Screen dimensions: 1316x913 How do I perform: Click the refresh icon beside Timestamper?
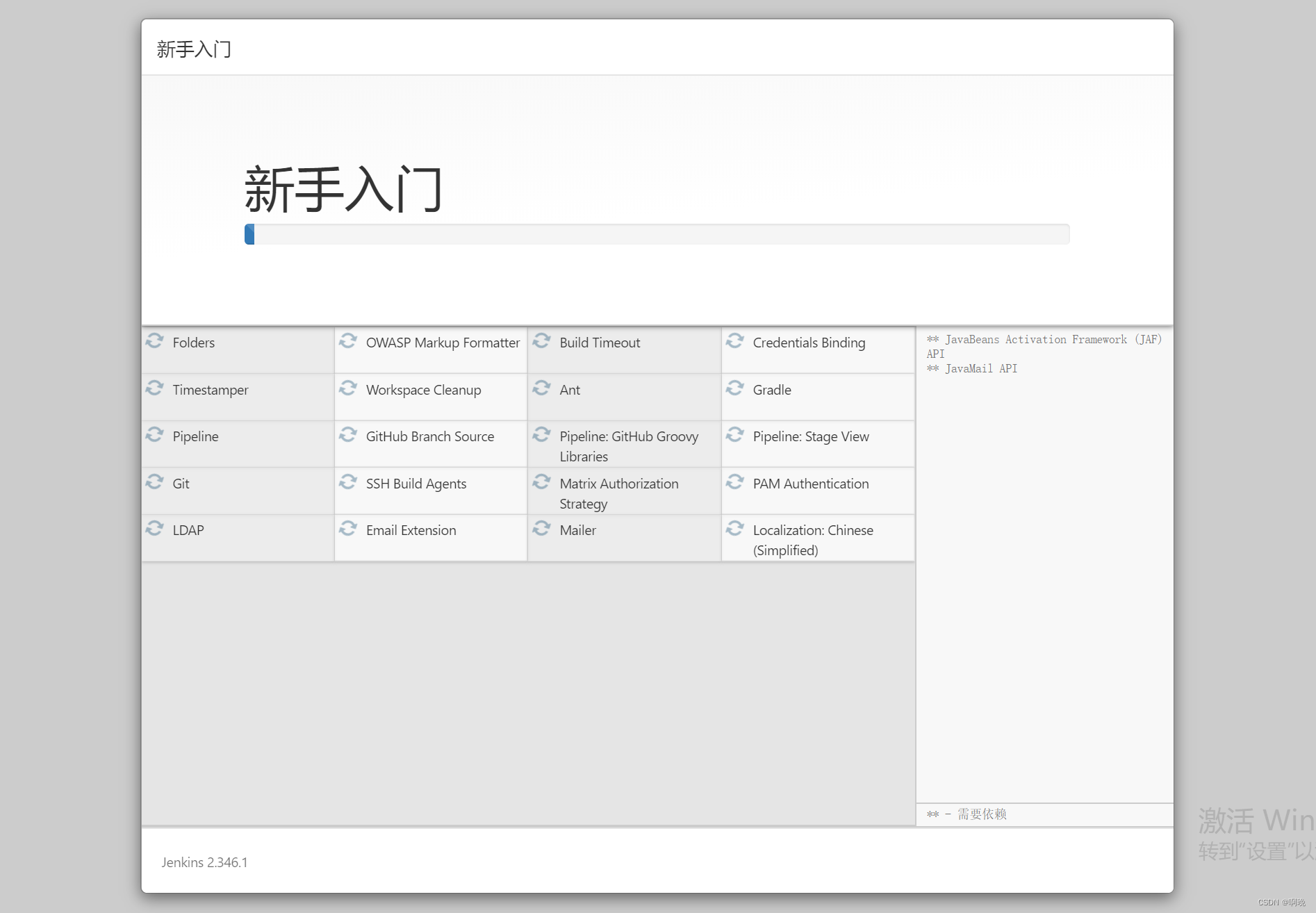pyautogui.click(x=154, y=388)
